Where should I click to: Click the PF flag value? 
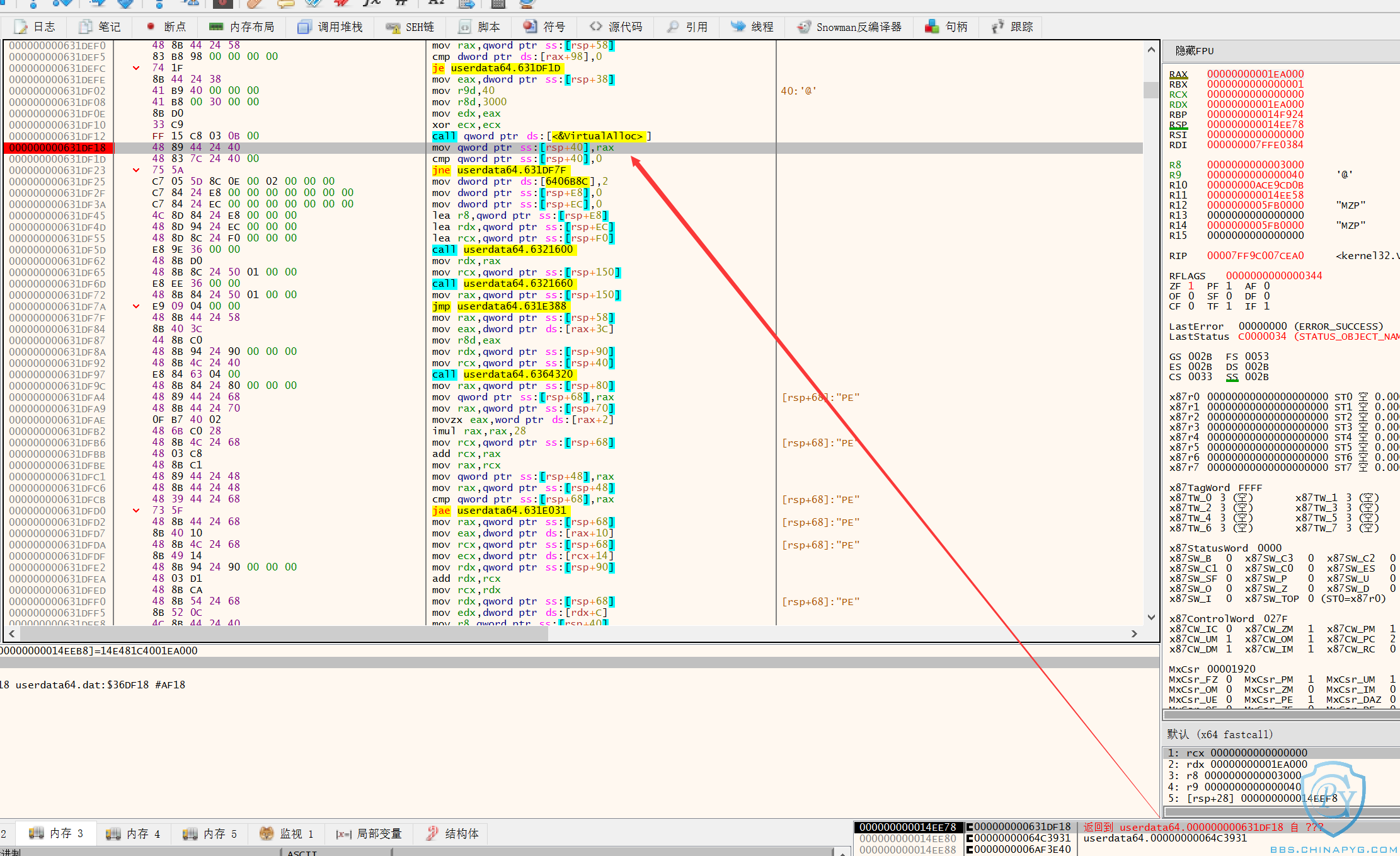coord(1229,286)
